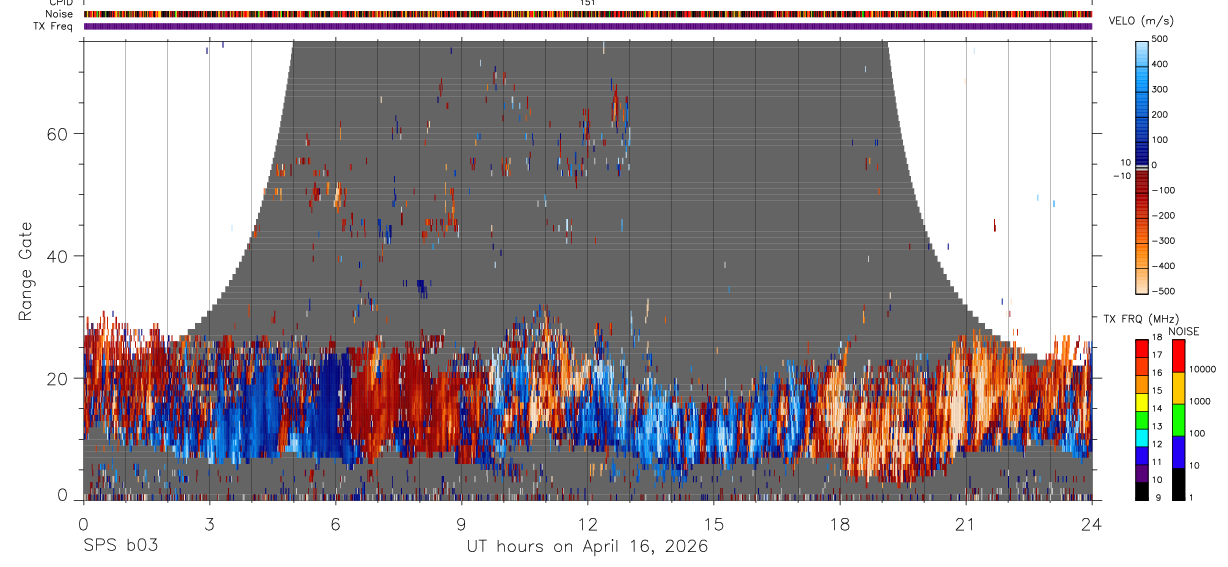1228x567 pixels.
Task: Click the 'Noise' row label at the top left
Action: [x=60, y=14]
